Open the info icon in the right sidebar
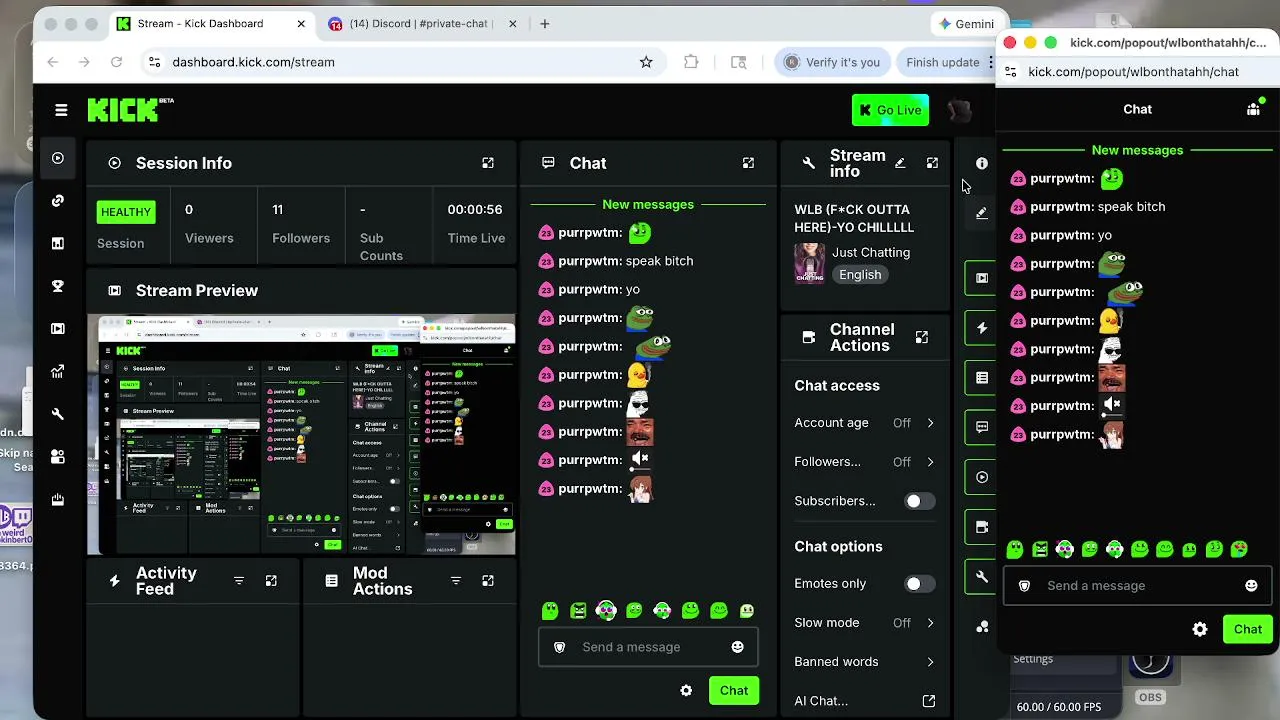 [982, 163]
